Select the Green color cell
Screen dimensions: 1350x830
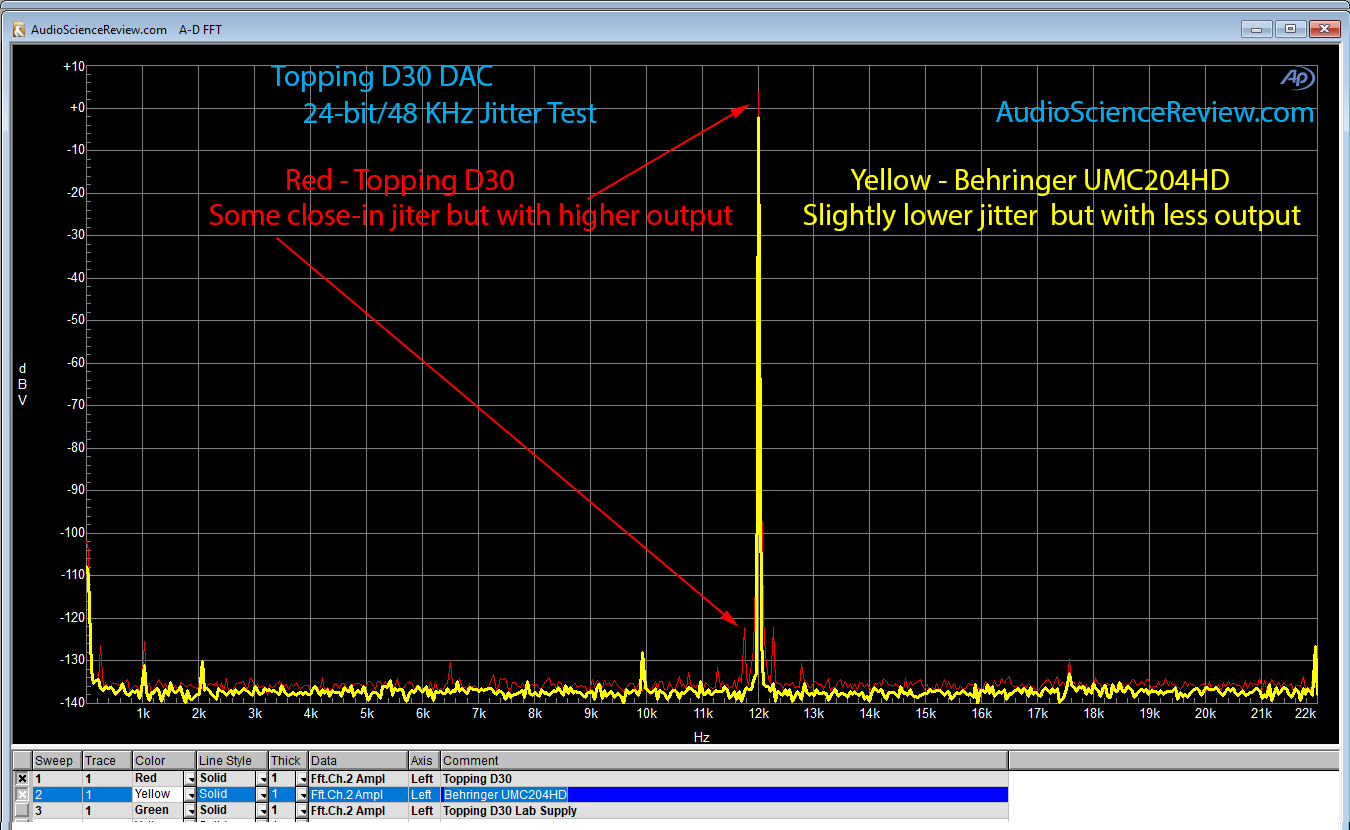tap(158, 810)
